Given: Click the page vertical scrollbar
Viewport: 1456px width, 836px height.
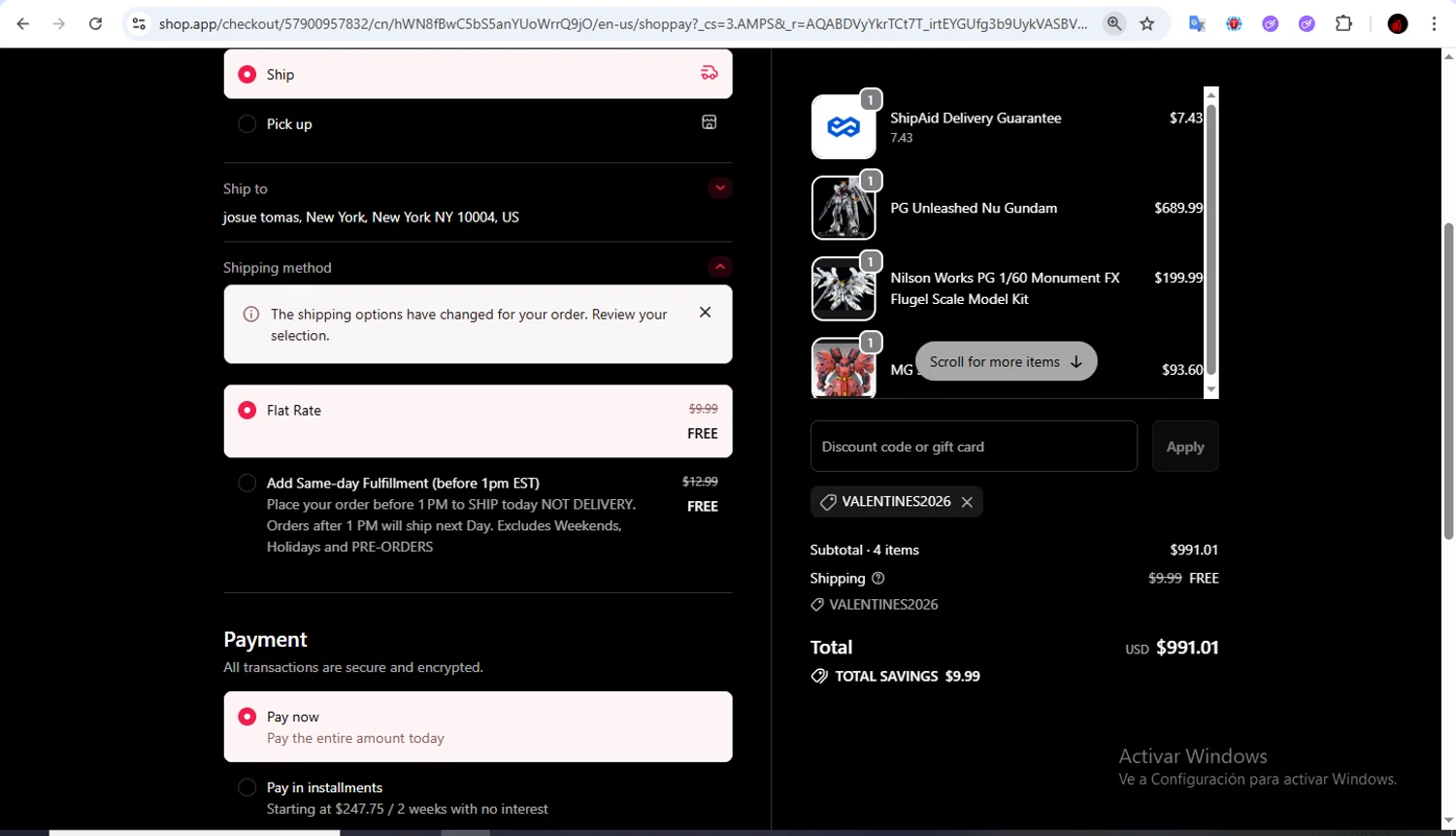Looking at the screenshot, I should tap(1448, 381).
